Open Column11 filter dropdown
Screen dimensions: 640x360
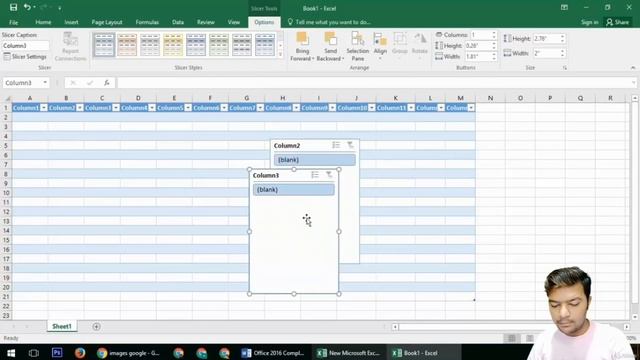coord(411,108)
